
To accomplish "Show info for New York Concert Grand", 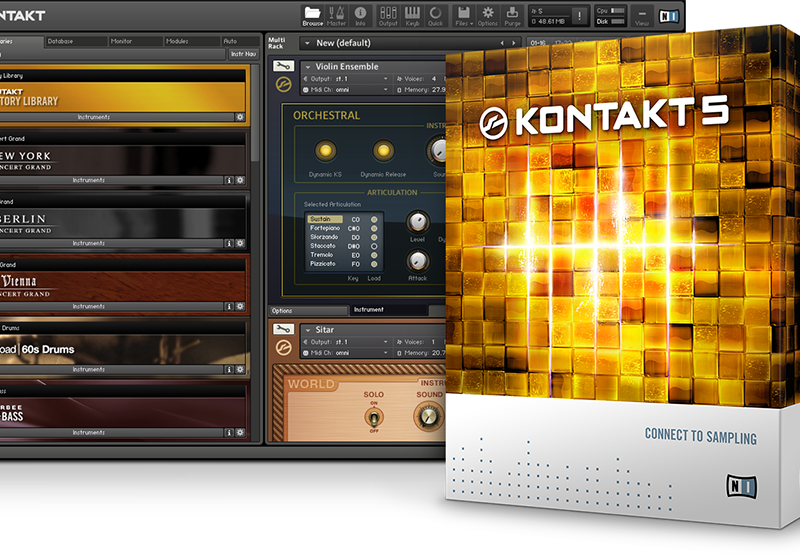I will click(229, 180).
